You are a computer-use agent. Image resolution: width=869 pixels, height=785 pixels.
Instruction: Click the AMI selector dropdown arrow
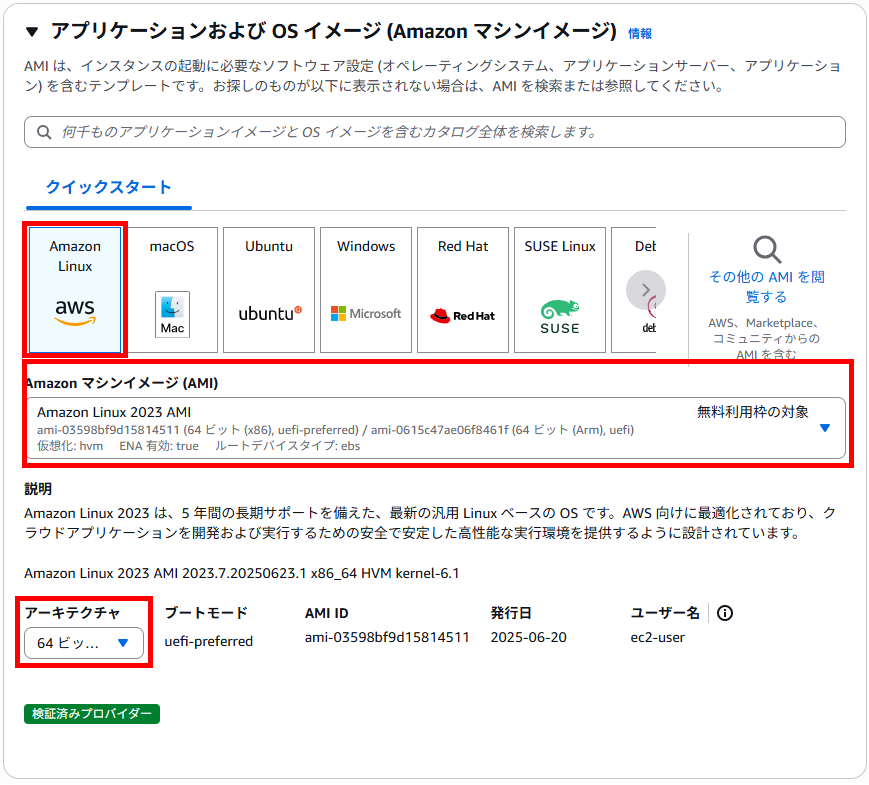pos(825,428)
